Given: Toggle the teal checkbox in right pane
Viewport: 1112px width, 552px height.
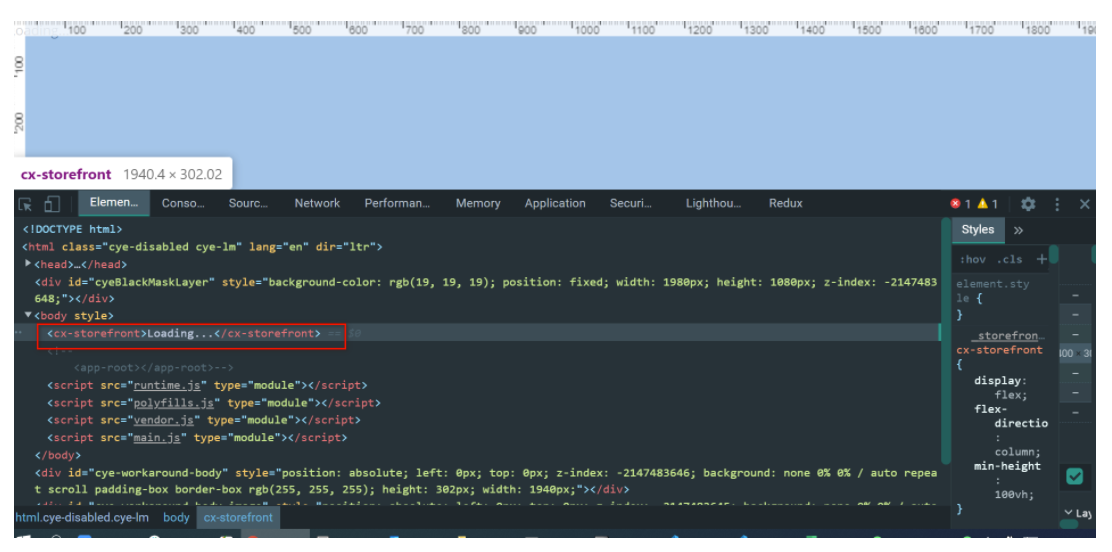Looking at the screenshot, I should pyautogui.click(x=1074, y=476).
